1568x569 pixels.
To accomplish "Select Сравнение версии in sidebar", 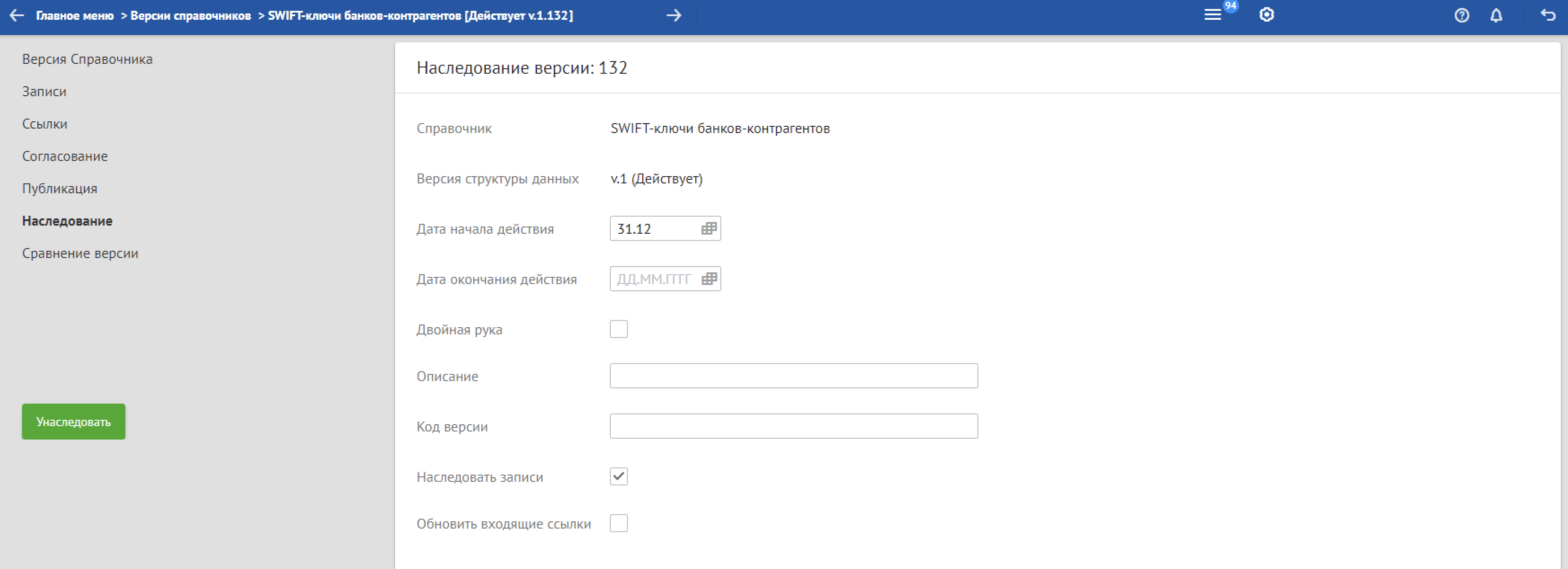I will (x=80, y=253).
